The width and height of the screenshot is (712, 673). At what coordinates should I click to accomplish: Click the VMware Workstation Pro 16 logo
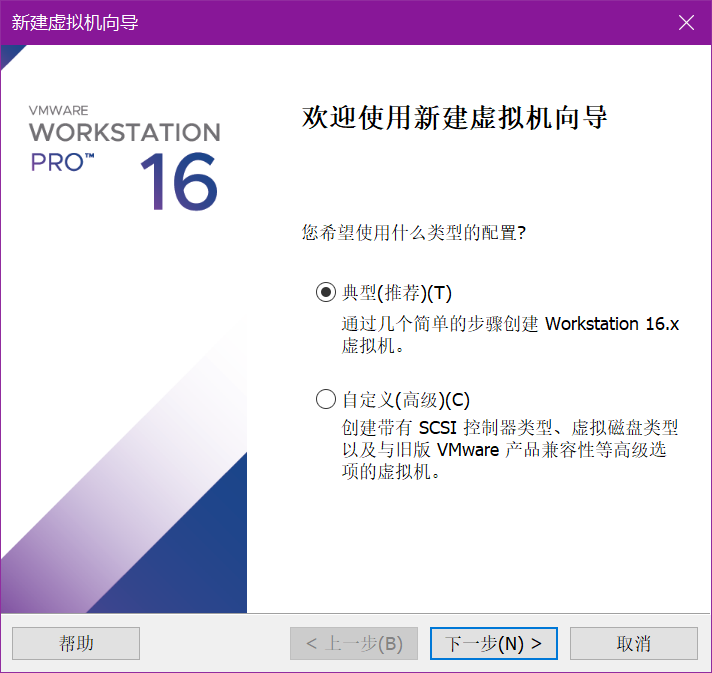[x=124, y=158]
